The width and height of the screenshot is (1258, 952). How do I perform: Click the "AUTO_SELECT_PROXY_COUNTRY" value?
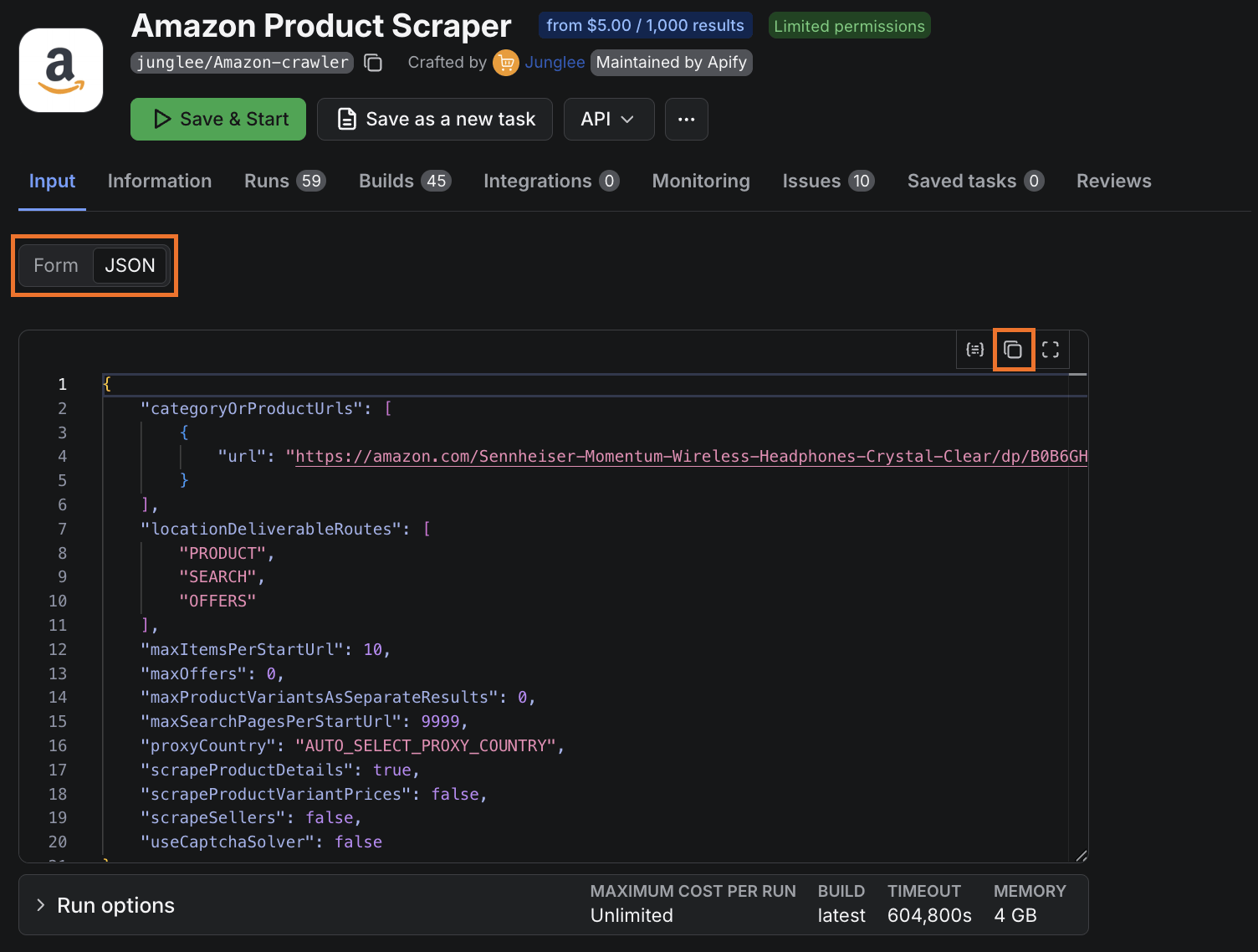(x=426, y=746)
